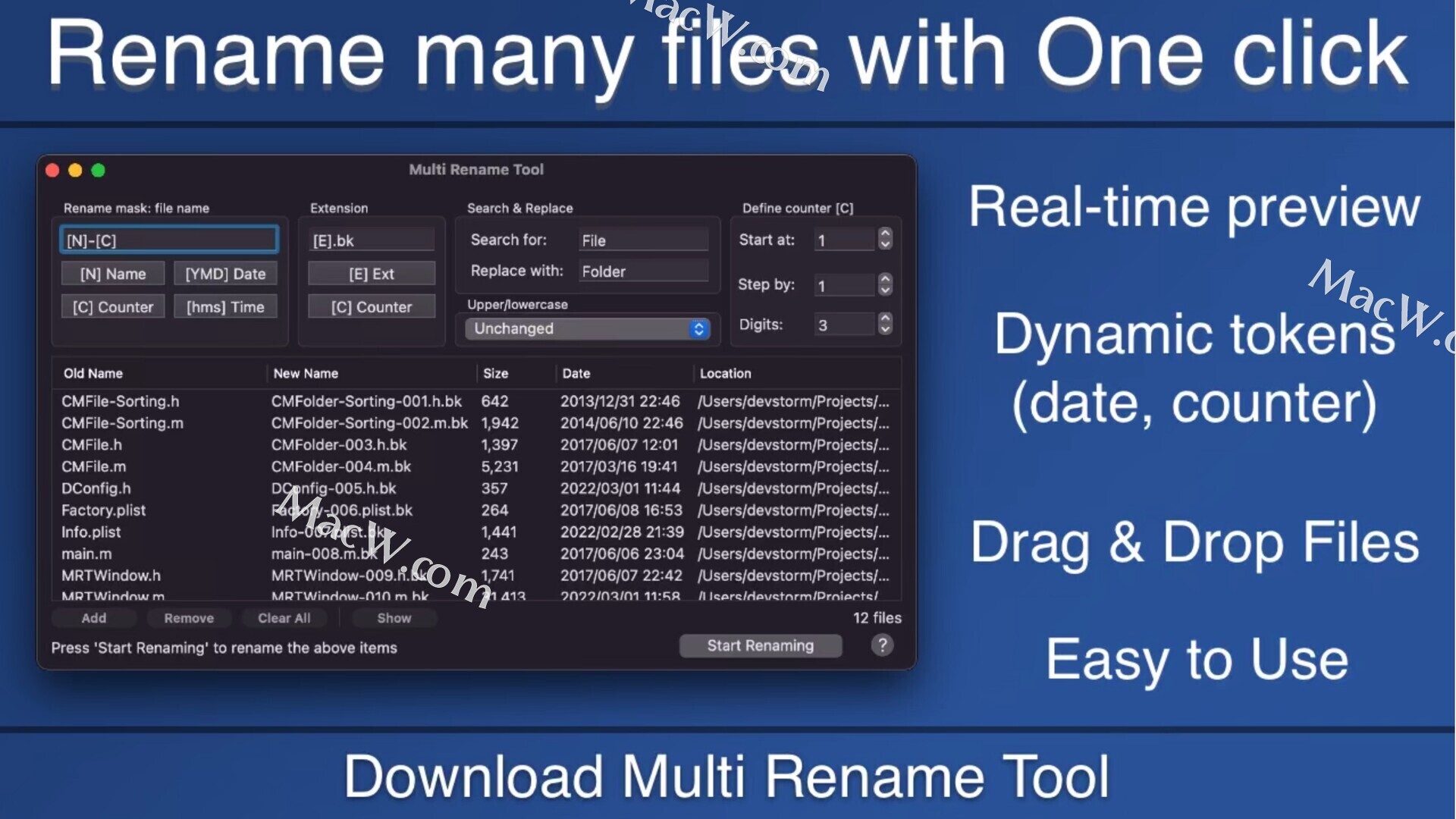Screen dimensions: 1456x819
Task: Select the CMFile-Sorting.h row
Action: (476, 401)
